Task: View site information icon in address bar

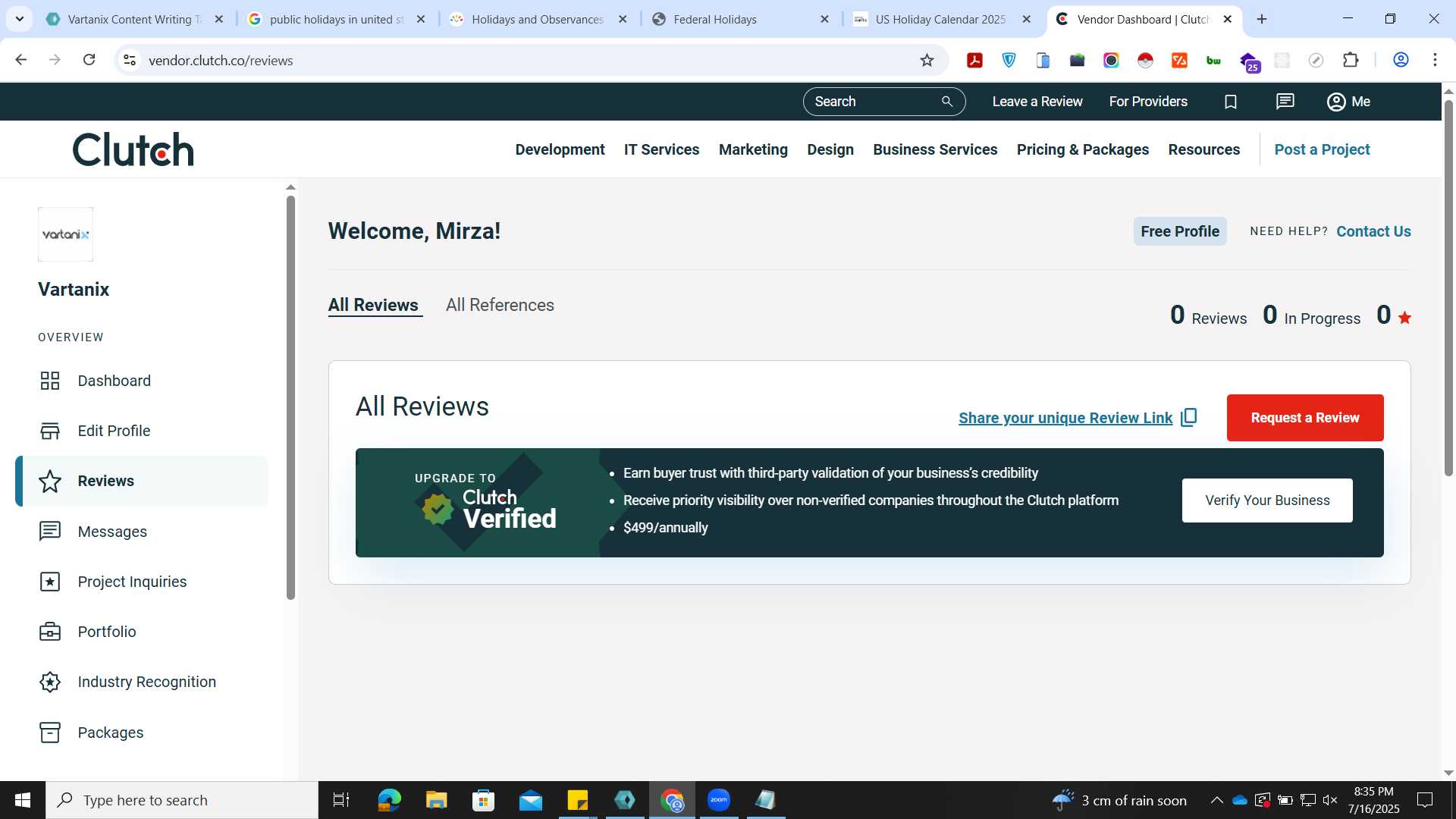Action: 130,60
